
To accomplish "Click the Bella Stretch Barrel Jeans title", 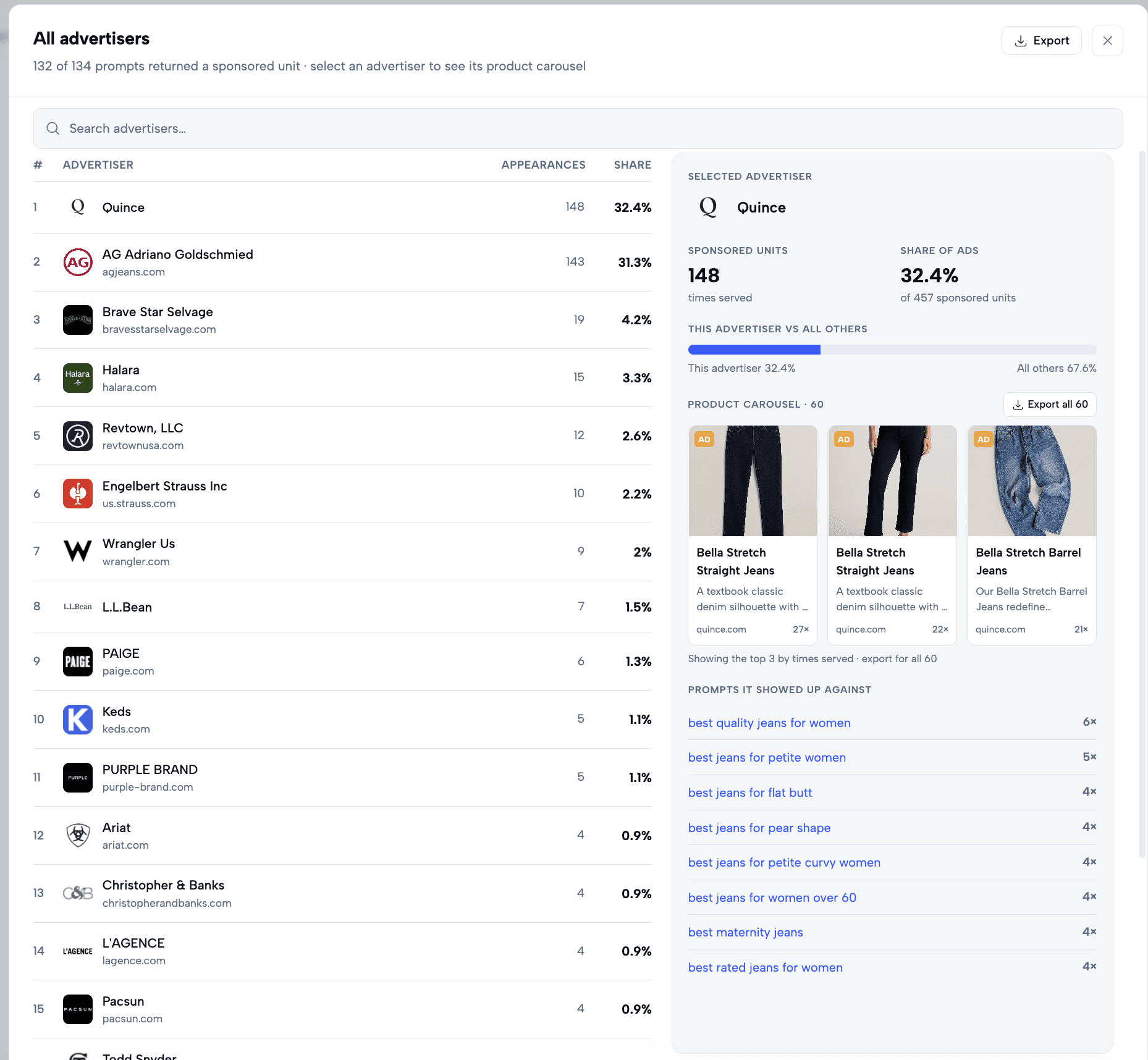I will pyautogui.click(x=1029, y=562).
